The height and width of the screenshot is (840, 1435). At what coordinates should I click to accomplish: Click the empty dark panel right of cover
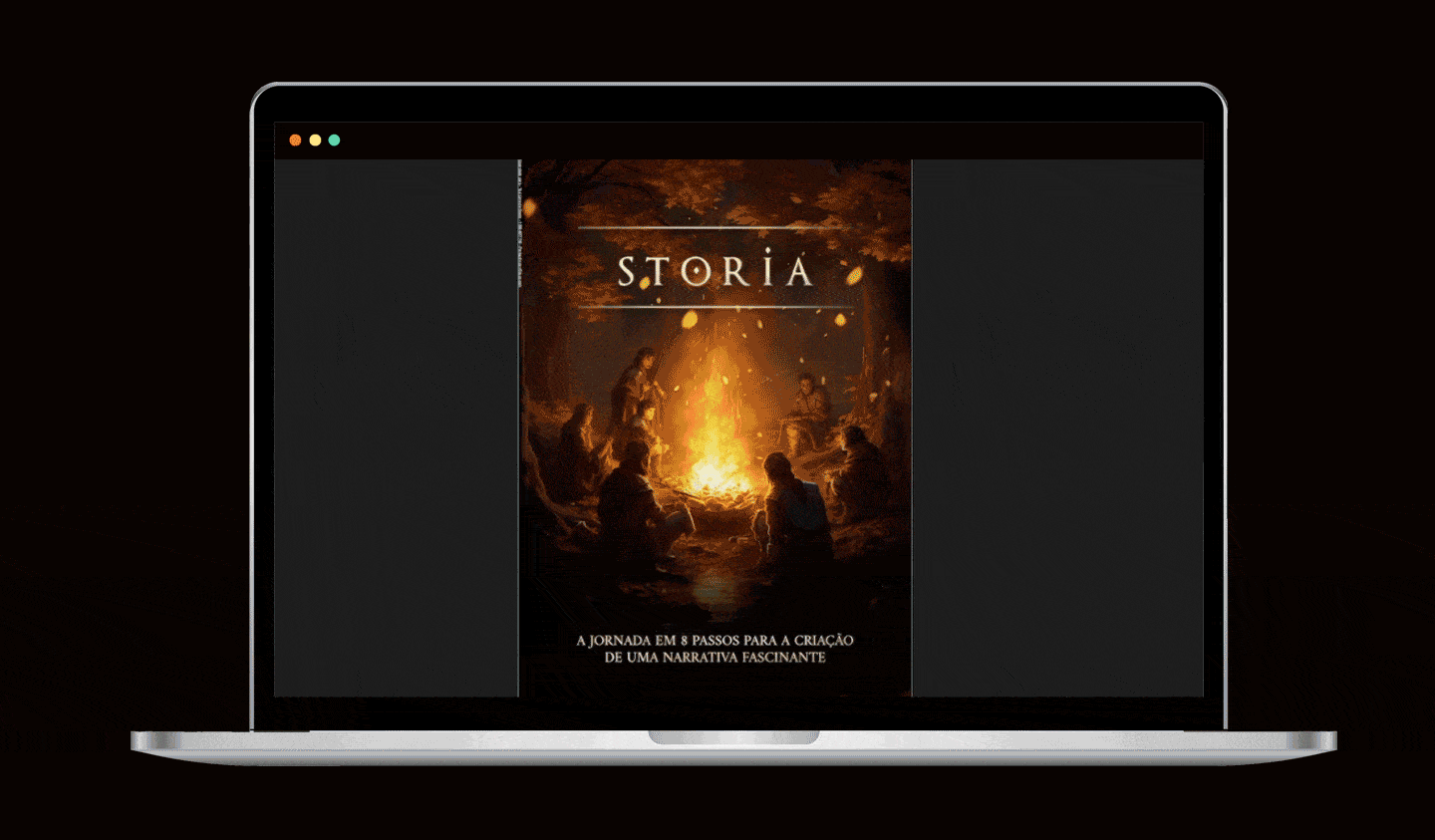[x=1056, y=428]
